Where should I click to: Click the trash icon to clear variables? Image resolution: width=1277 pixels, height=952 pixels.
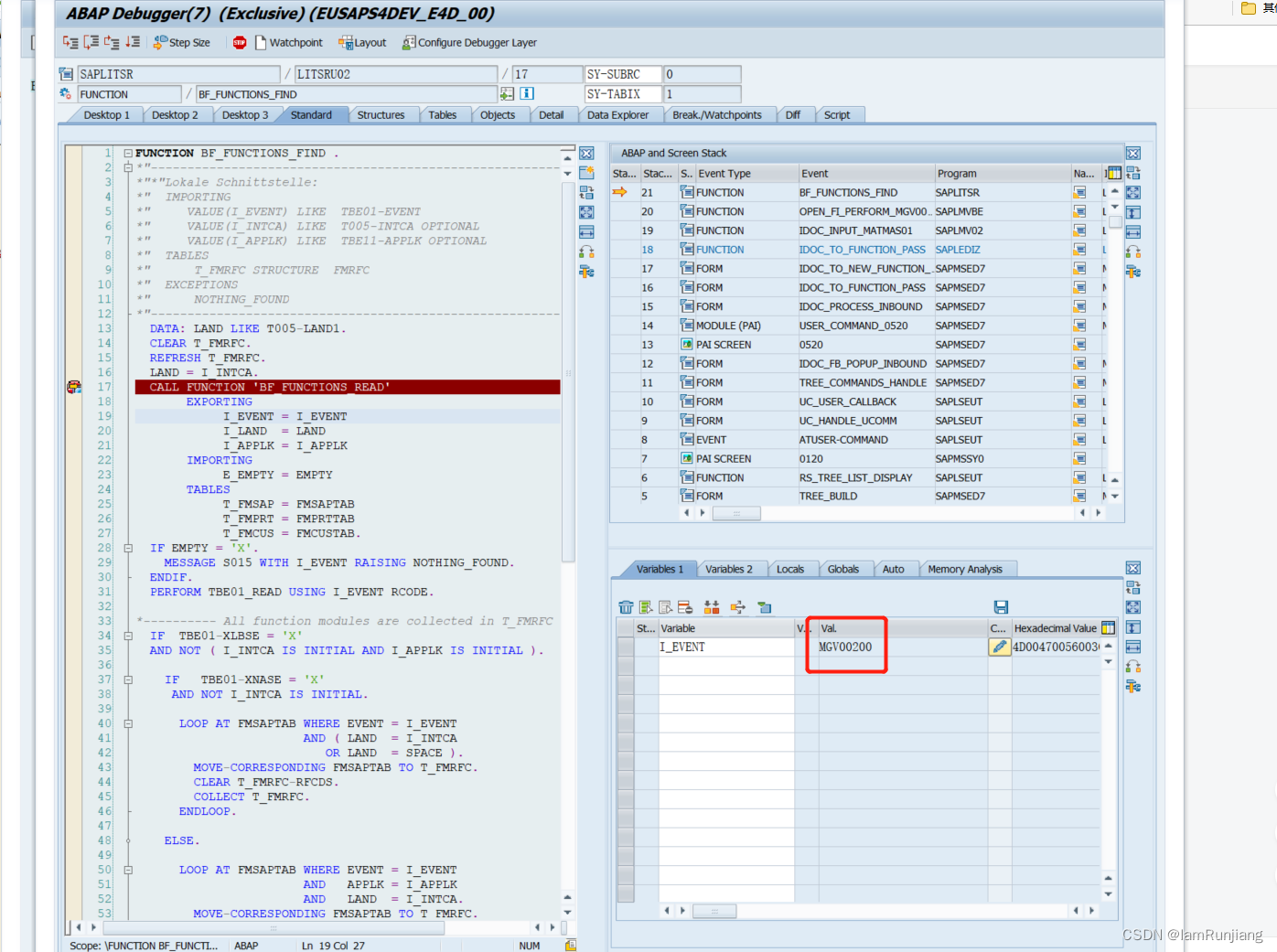coord(627,606)
